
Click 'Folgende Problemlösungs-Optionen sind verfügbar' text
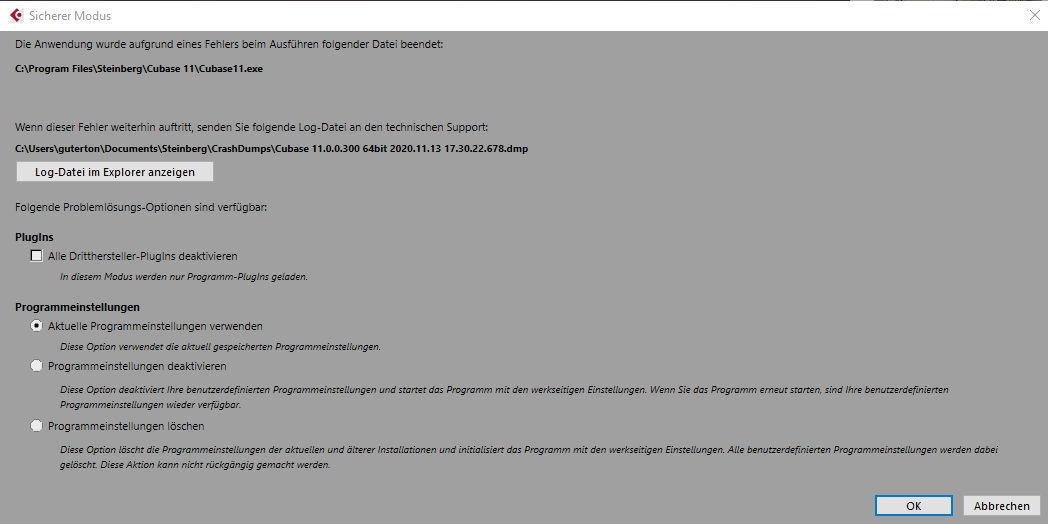click(x=149, y=207)
